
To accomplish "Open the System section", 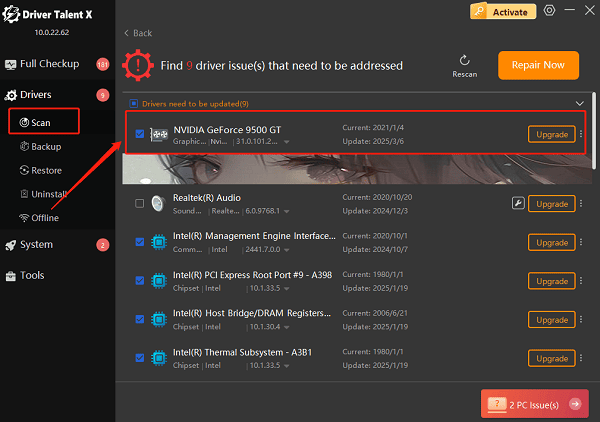I will pyautogui.click(x=57, y=245).
